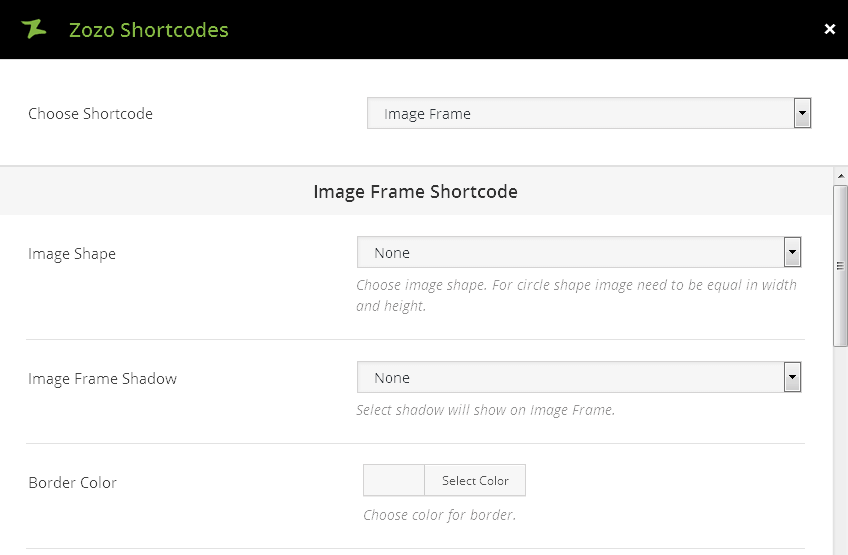This screenshot has height=555, width=848.
Task: Click the Zozo Shortcodes title text
Action: [148, 30]
